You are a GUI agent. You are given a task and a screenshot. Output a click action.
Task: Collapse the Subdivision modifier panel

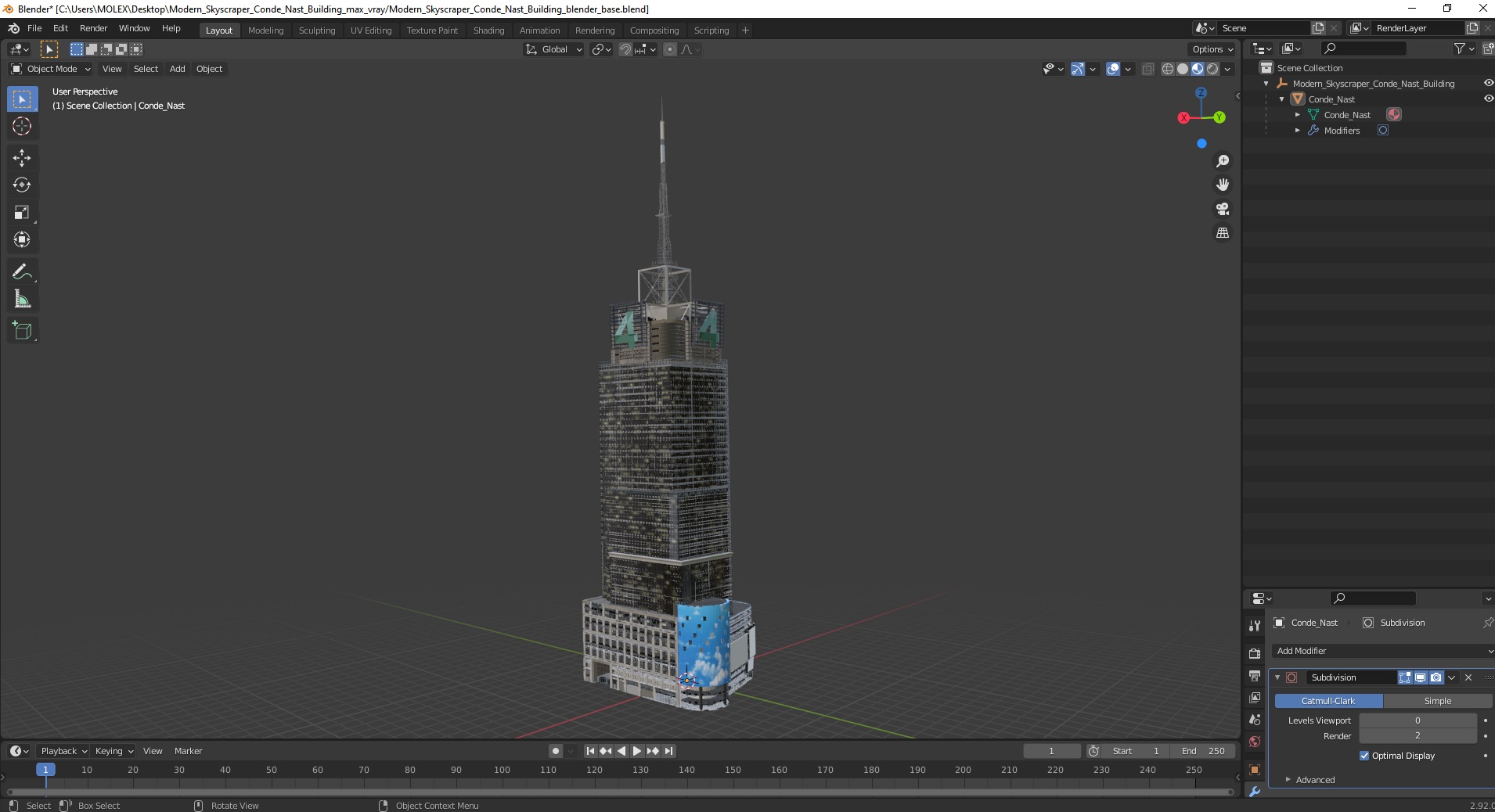click(1277, 677)
